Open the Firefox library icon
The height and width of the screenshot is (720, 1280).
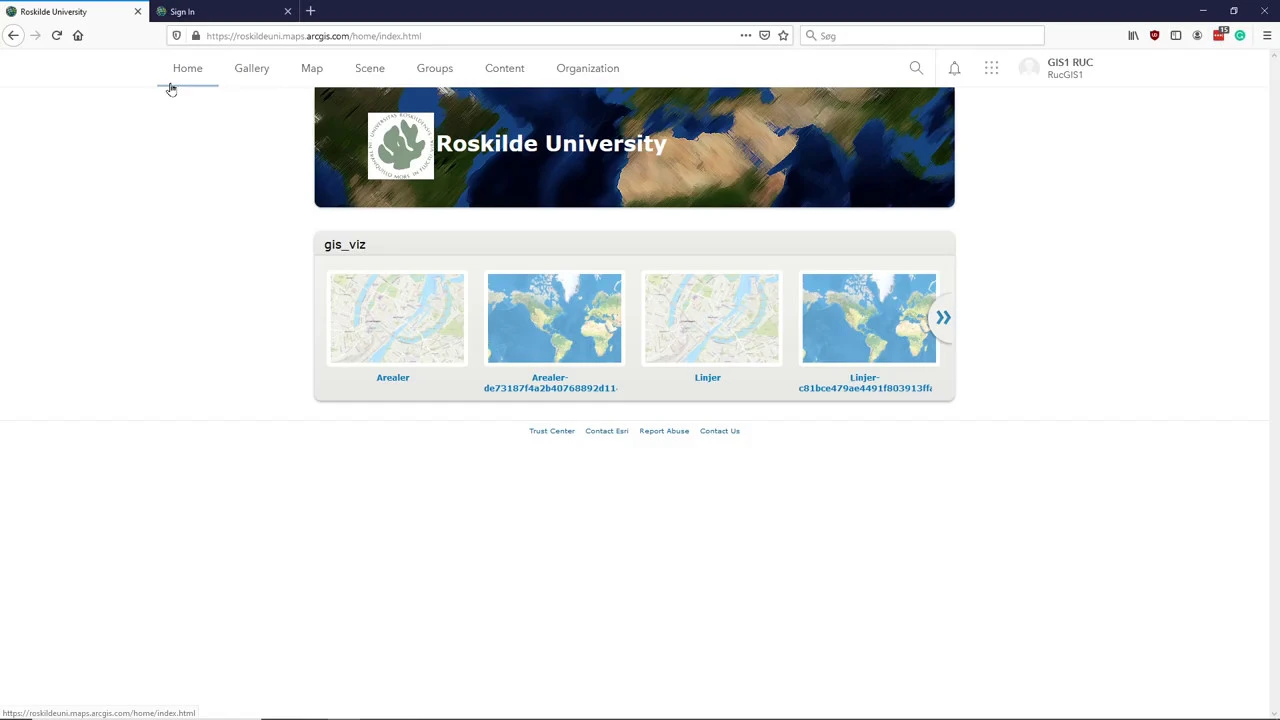click(x=1133, y=36)
